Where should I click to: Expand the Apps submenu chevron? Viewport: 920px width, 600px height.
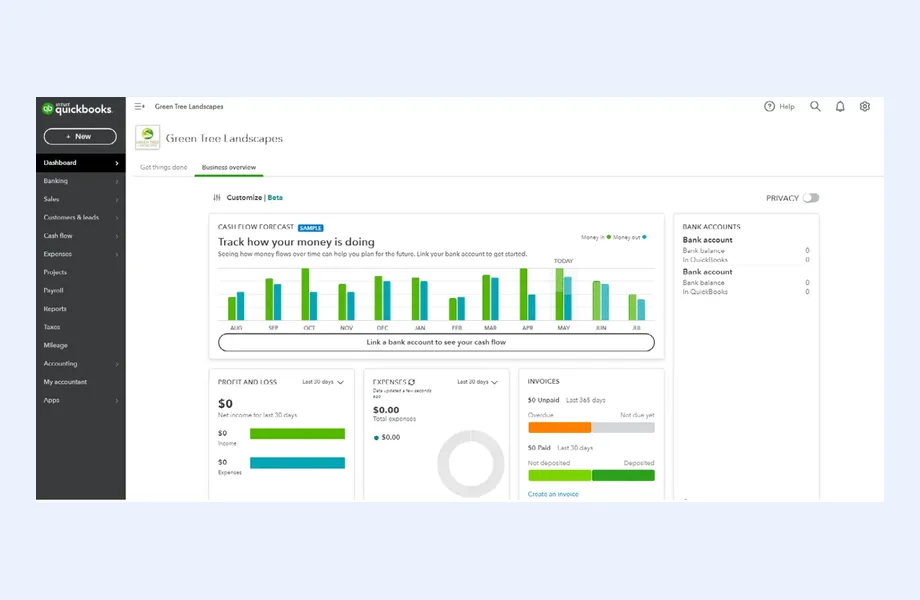coord(117,401)
